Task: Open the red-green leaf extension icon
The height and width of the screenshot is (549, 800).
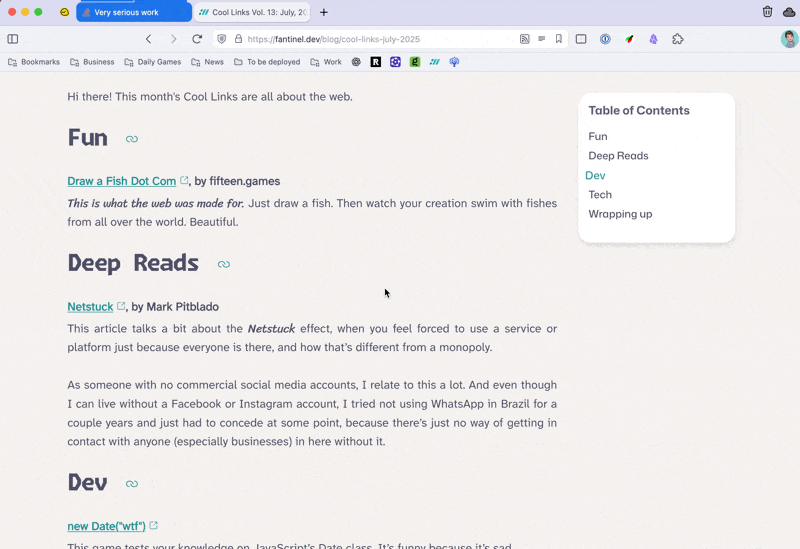Action: pyautogui.click(x=630, y=39)
